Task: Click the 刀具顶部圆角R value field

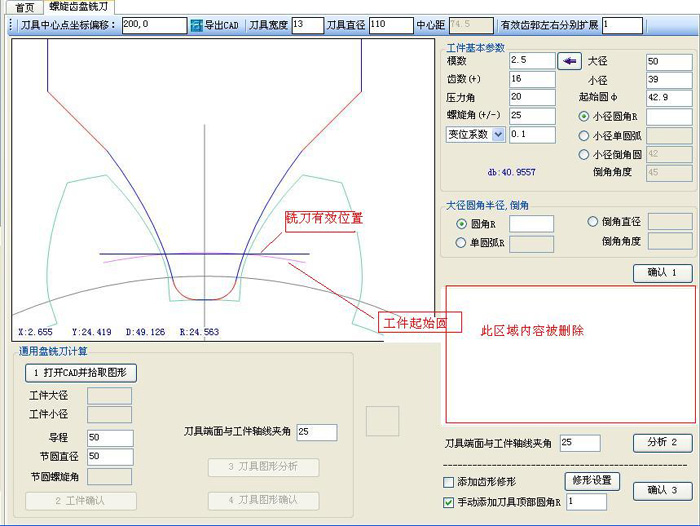Action: pyautogui.click(x=587, y=502)
